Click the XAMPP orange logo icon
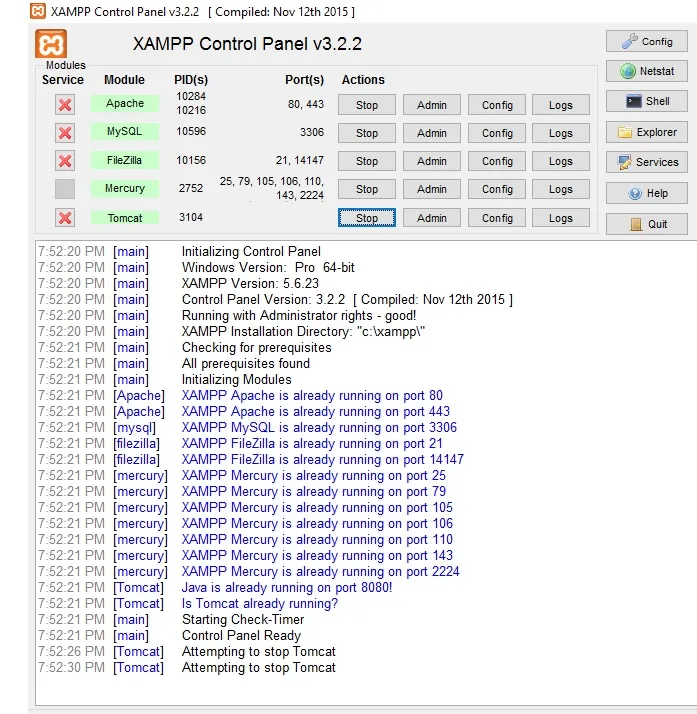This screenshot has height=714, width=697. [x=51, y=44]
